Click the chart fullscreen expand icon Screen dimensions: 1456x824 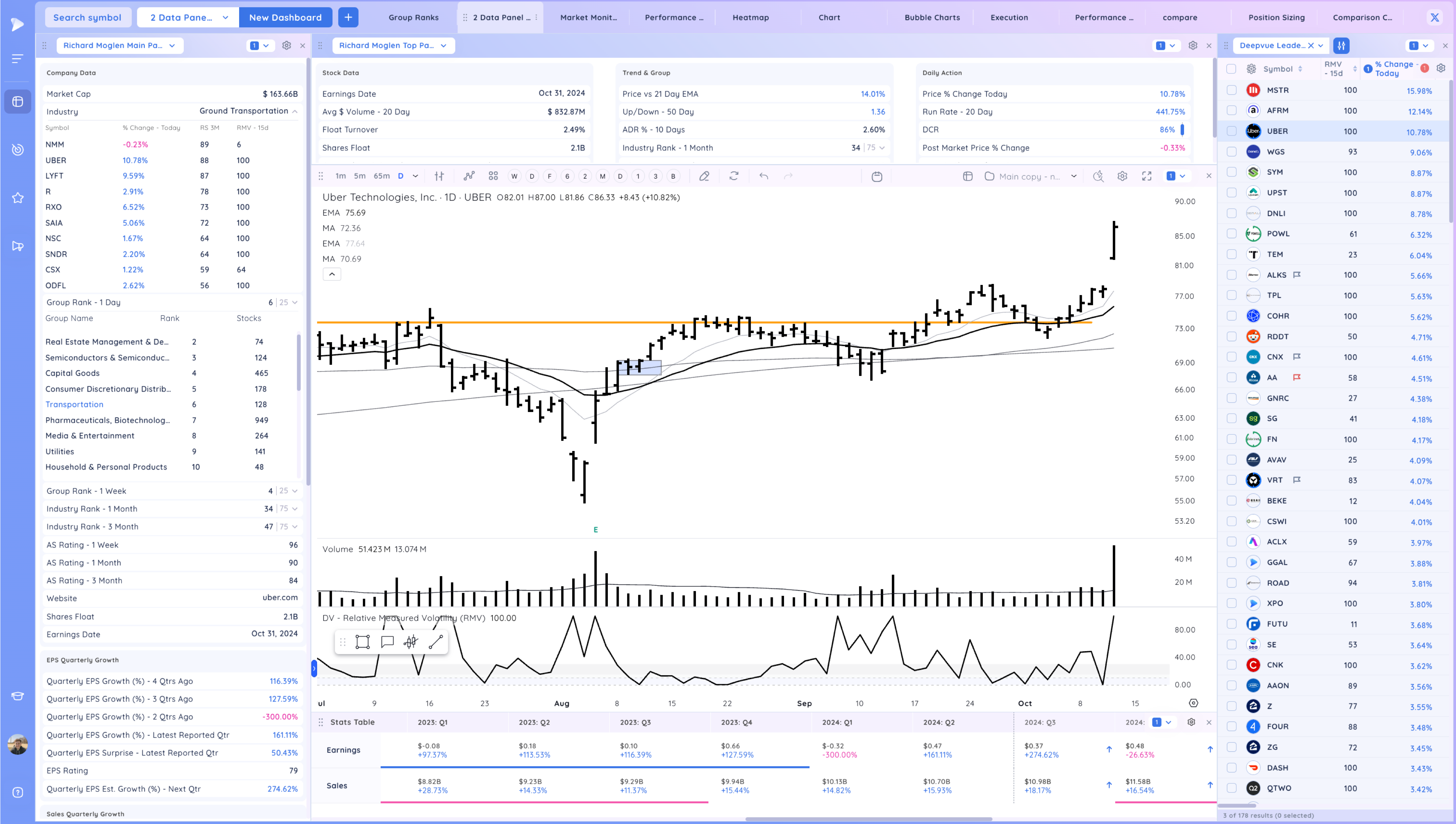(x=1147, y=176)
